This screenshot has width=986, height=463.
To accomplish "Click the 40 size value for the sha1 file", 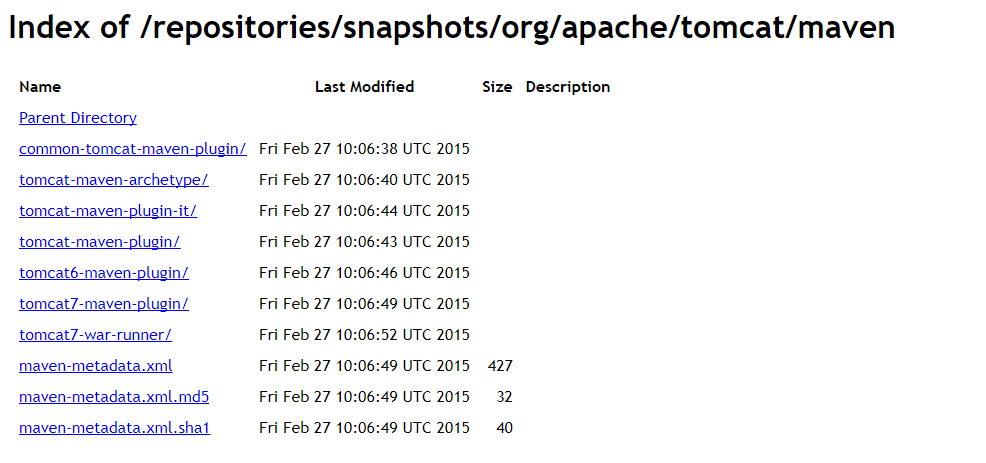I will (x=504, y=428).
